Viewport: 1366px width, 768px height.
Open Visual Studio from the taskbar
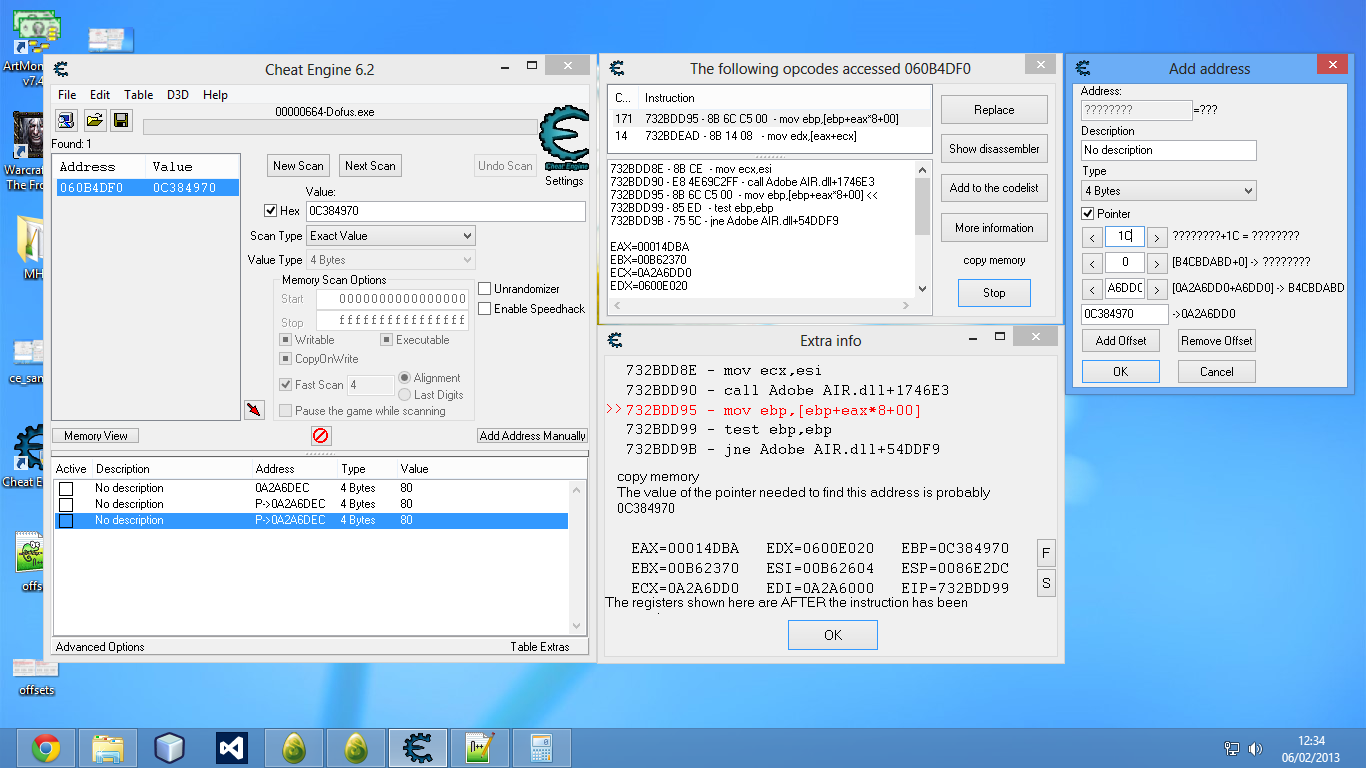point(232,747)
